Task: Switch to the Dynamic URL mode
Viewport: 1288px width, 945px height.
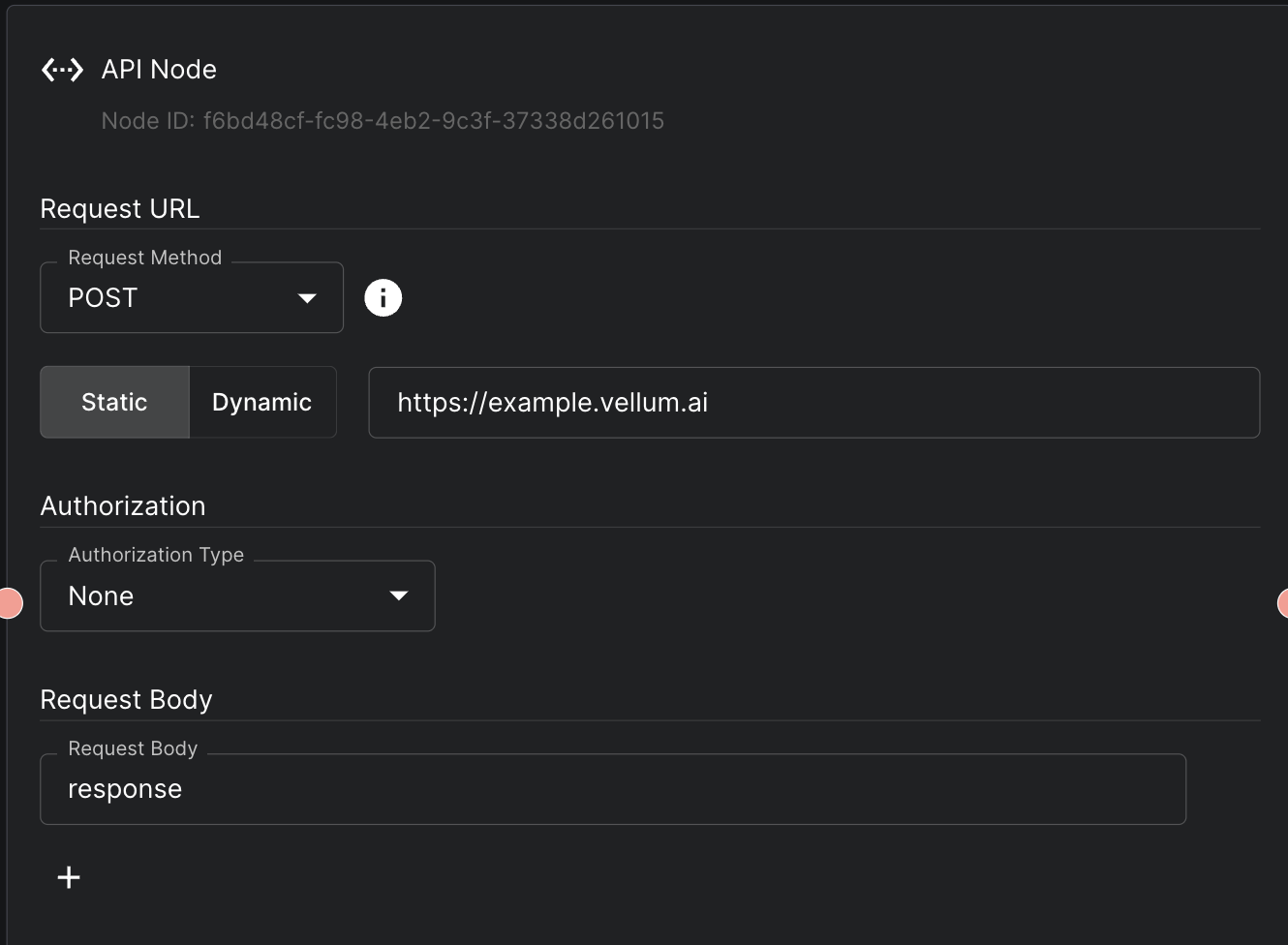Action: tap(262, 402)
